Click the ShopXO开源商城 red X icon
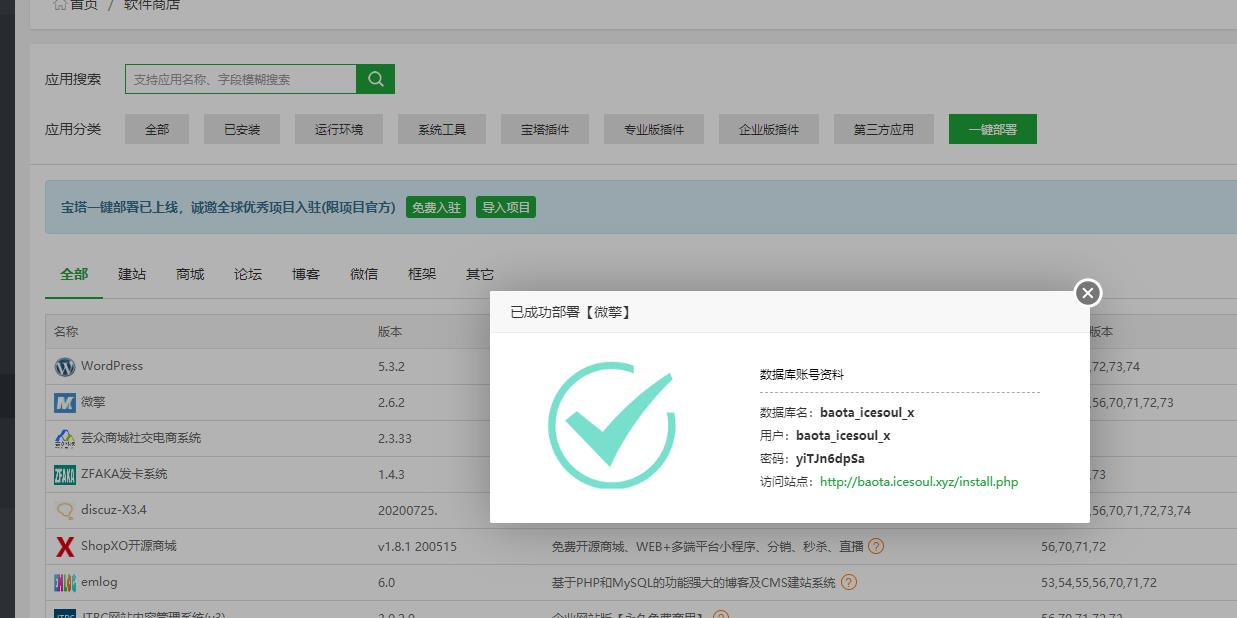Viewport: 1237px width, 618px height. [x=65, y=547]
